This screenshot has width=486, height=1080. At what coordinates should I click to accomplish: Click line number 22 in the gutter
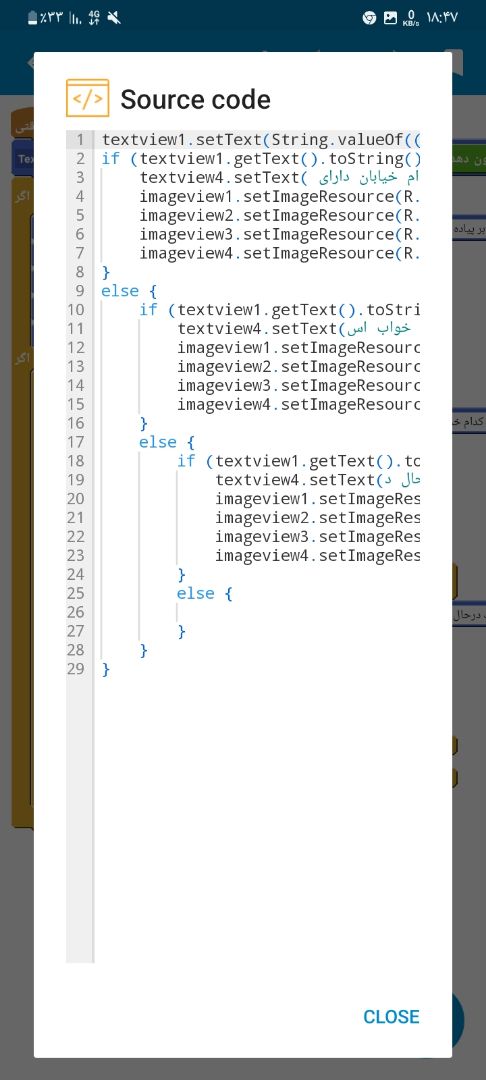pos(76,537)
